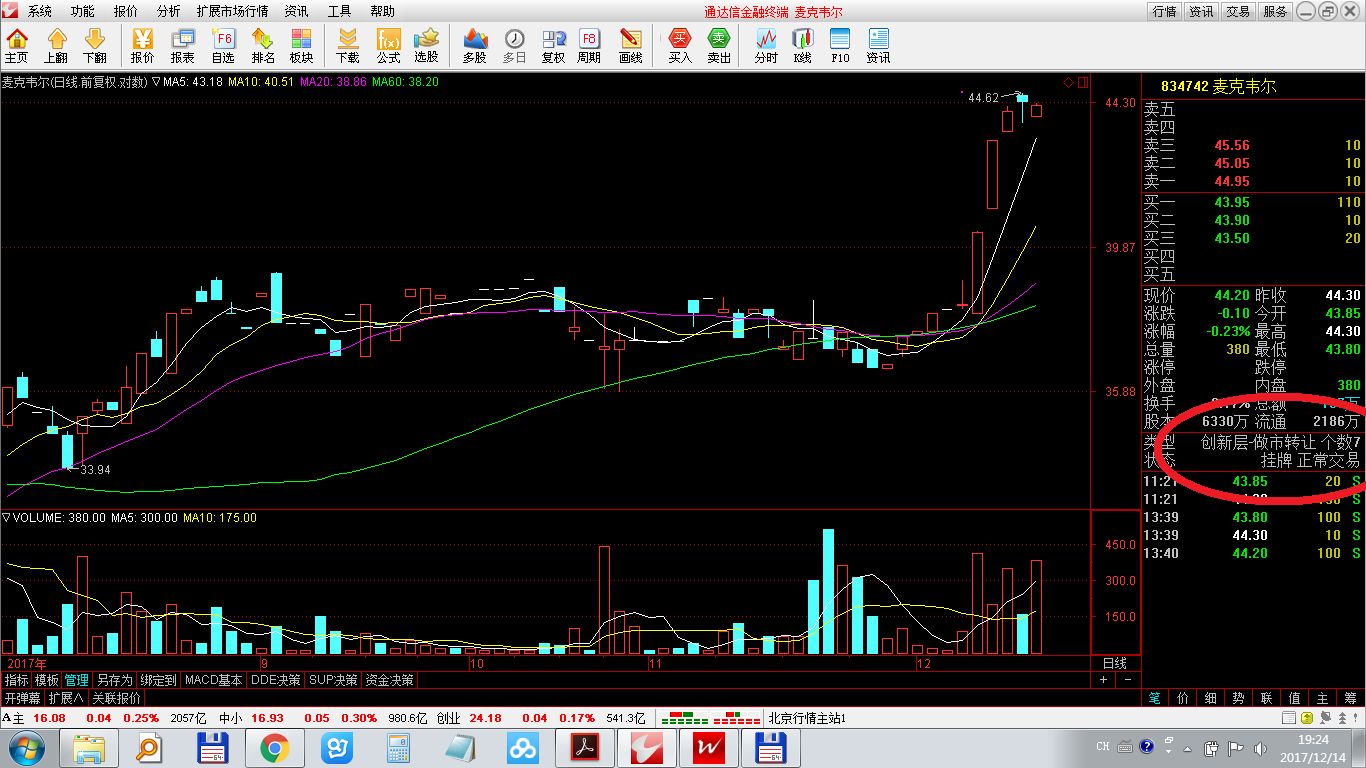Open the 关联报价 related quotes tab

click(x=116, y=698)
